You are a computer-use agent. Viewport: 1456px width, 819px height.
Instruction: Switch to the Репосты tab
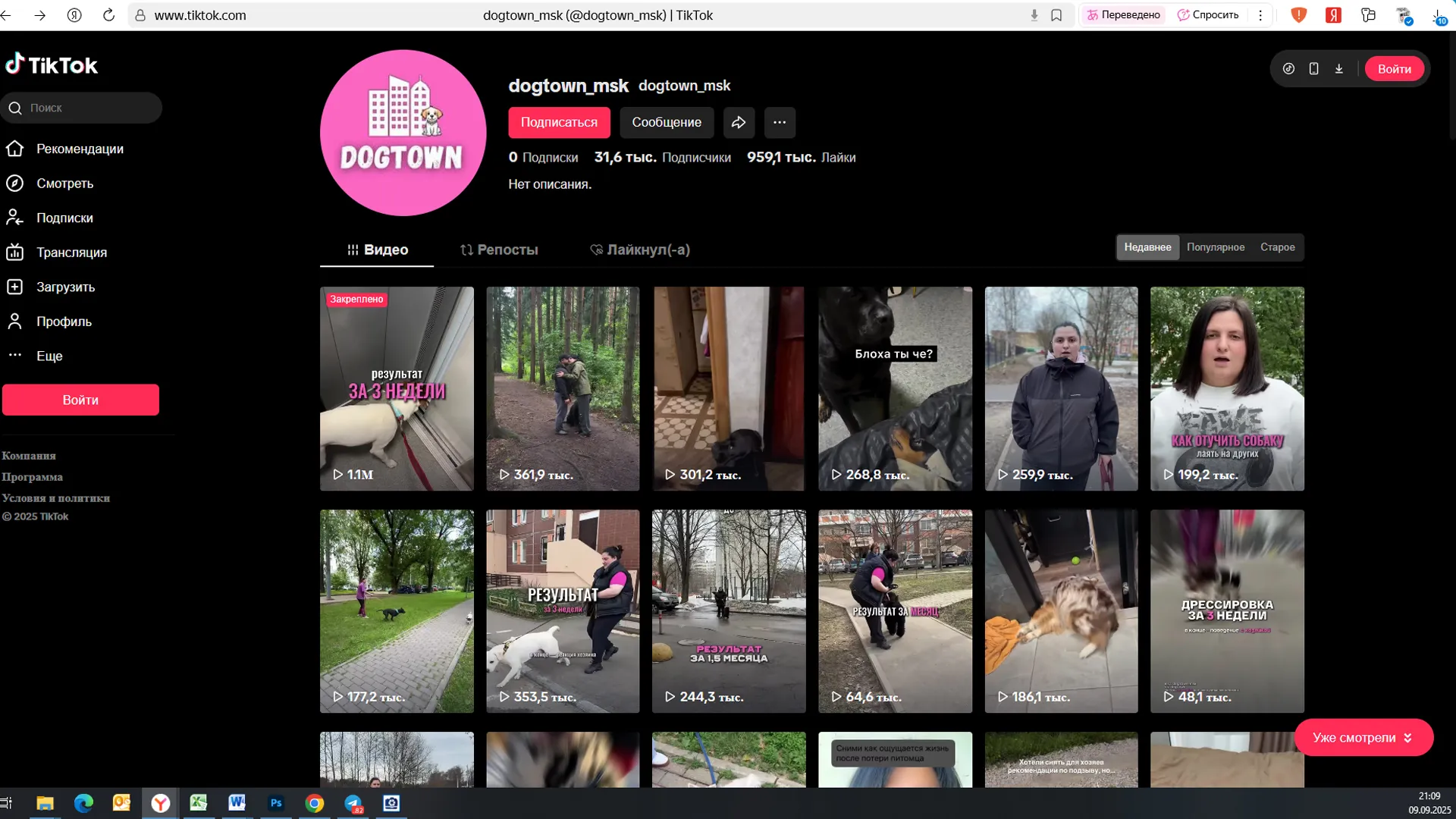499,249
